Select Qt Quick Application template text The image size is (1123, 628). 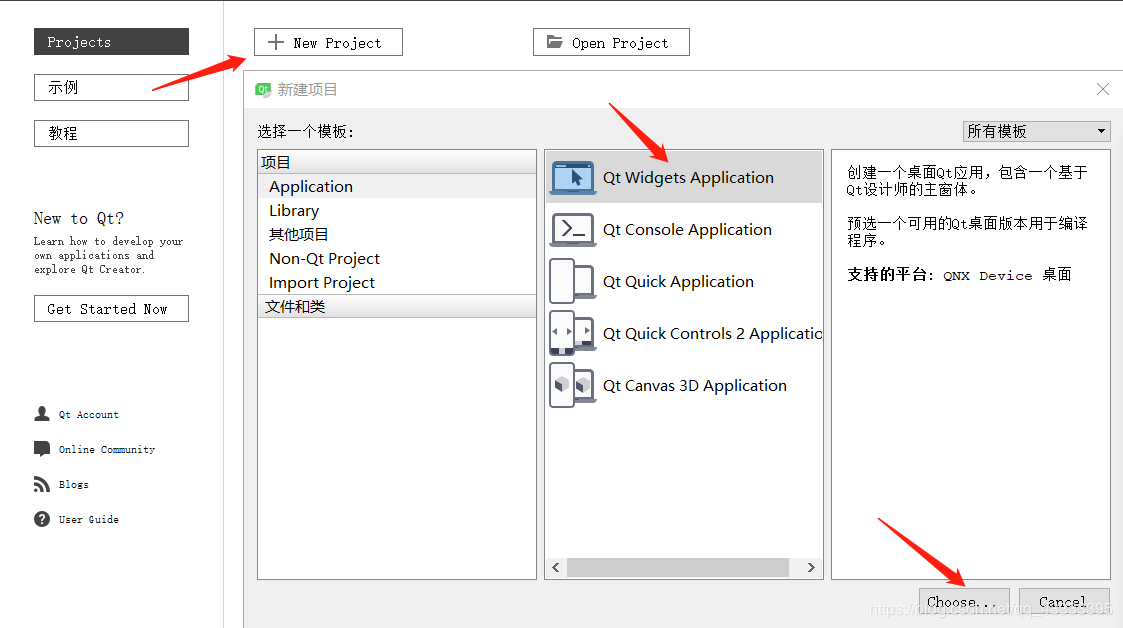point(678,281)
